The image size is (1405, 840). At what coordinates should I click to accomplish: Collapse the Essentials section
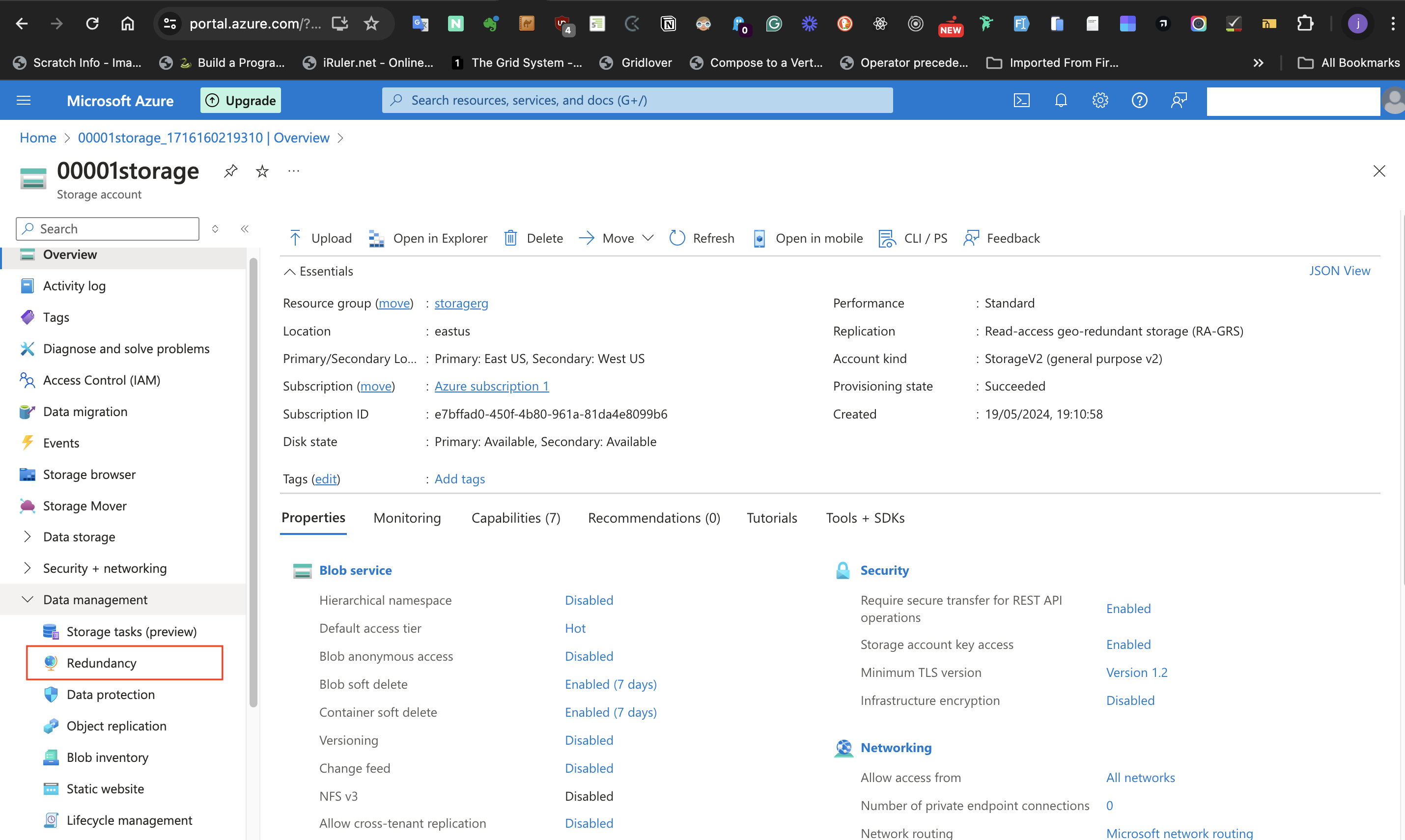(x=290, y=272)
